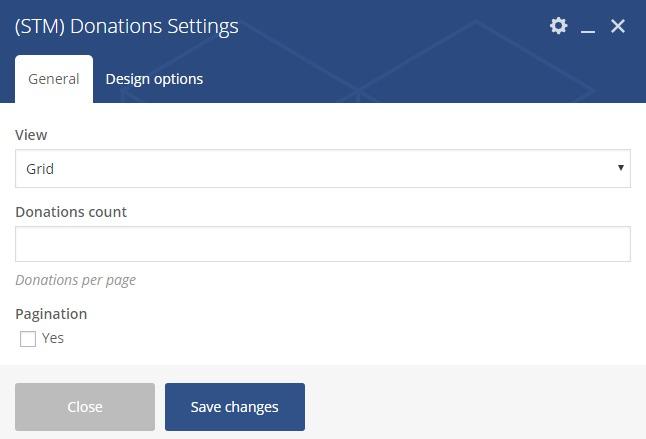Click the (STM) Donations Settings title
The width and height of the screenshot is (646, 439).
[127, 27]
